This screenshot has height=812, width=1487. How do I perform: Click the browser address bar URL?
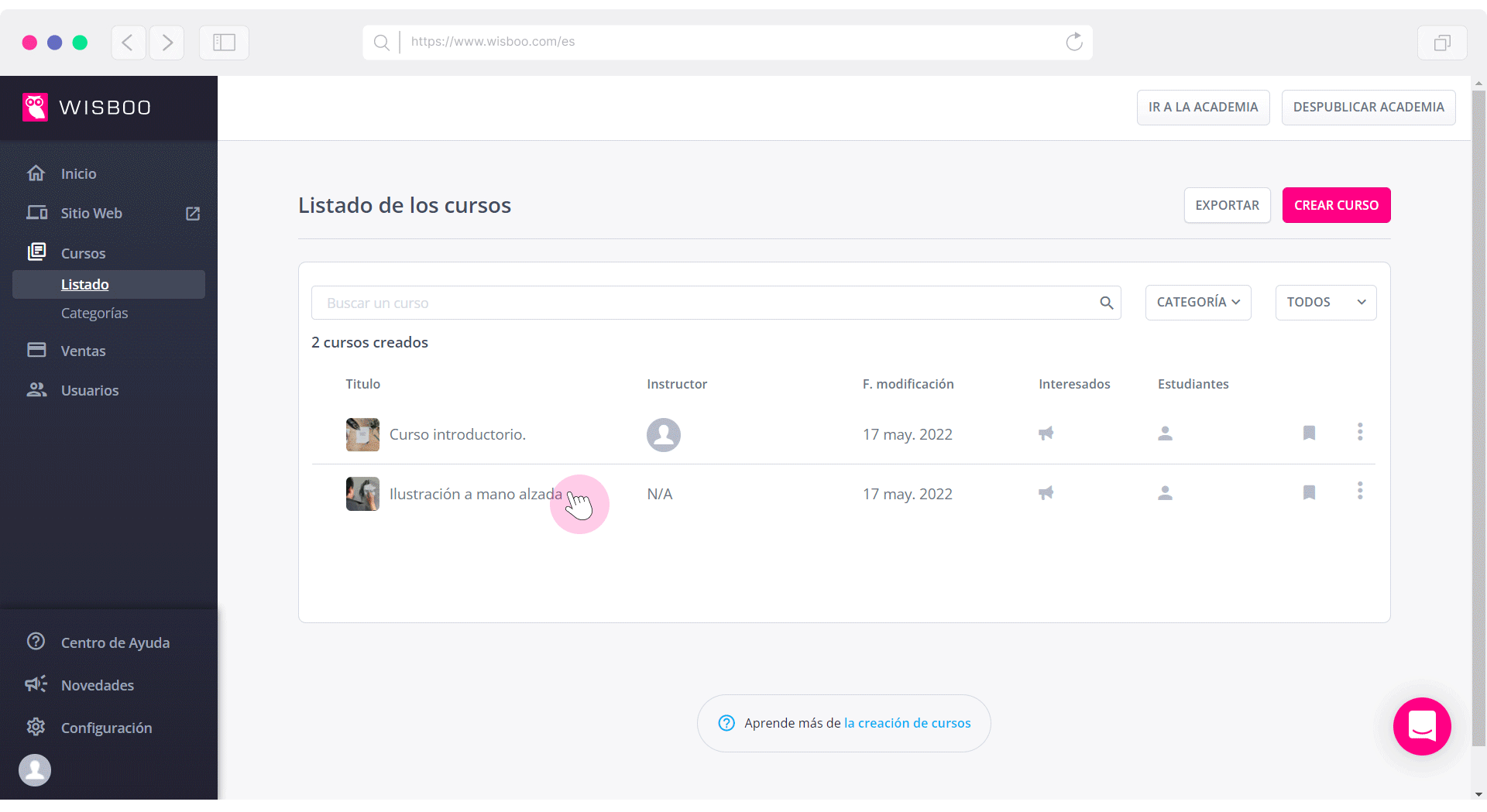point(493,42)
